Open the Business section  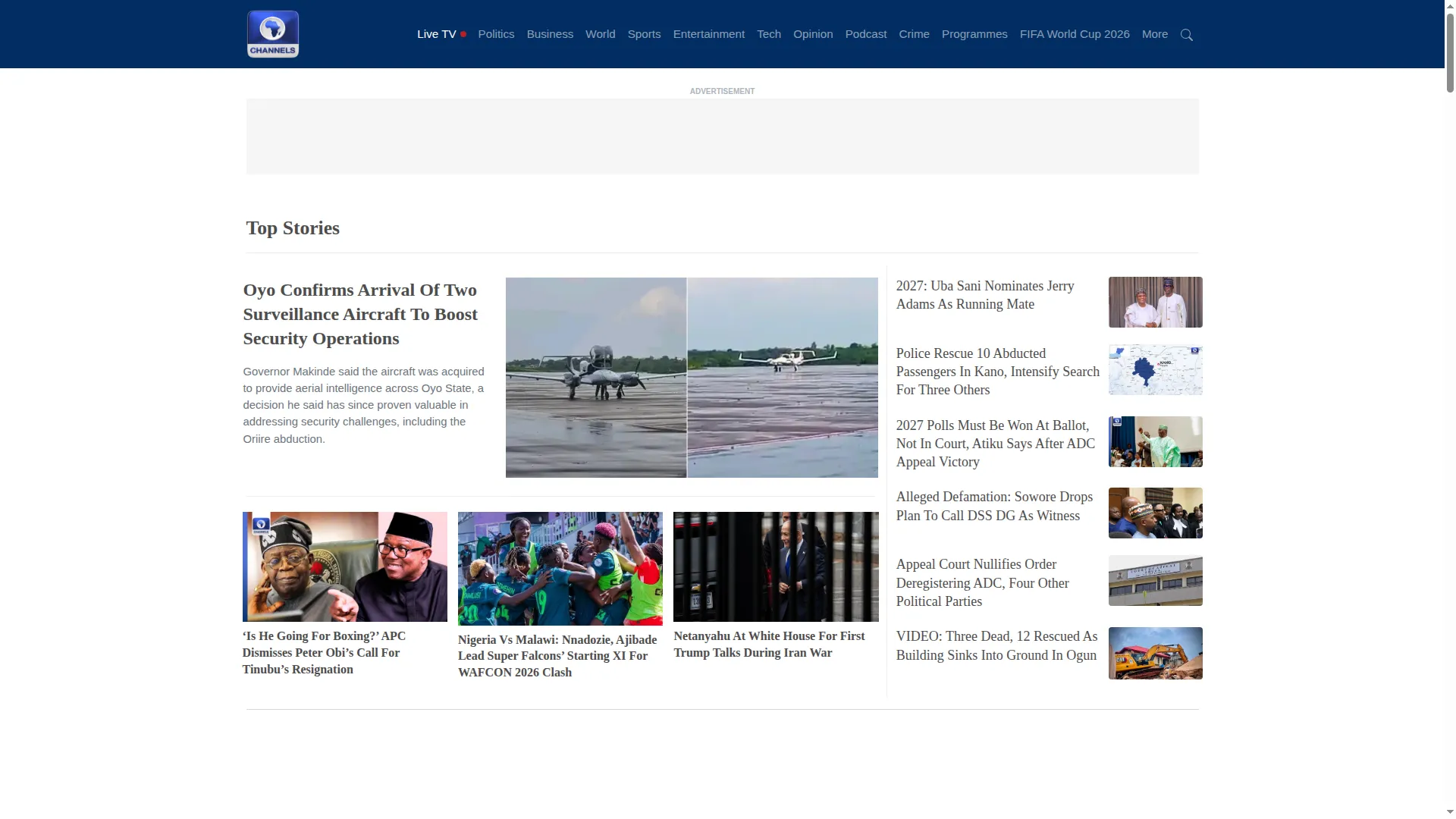coord(550,34)
